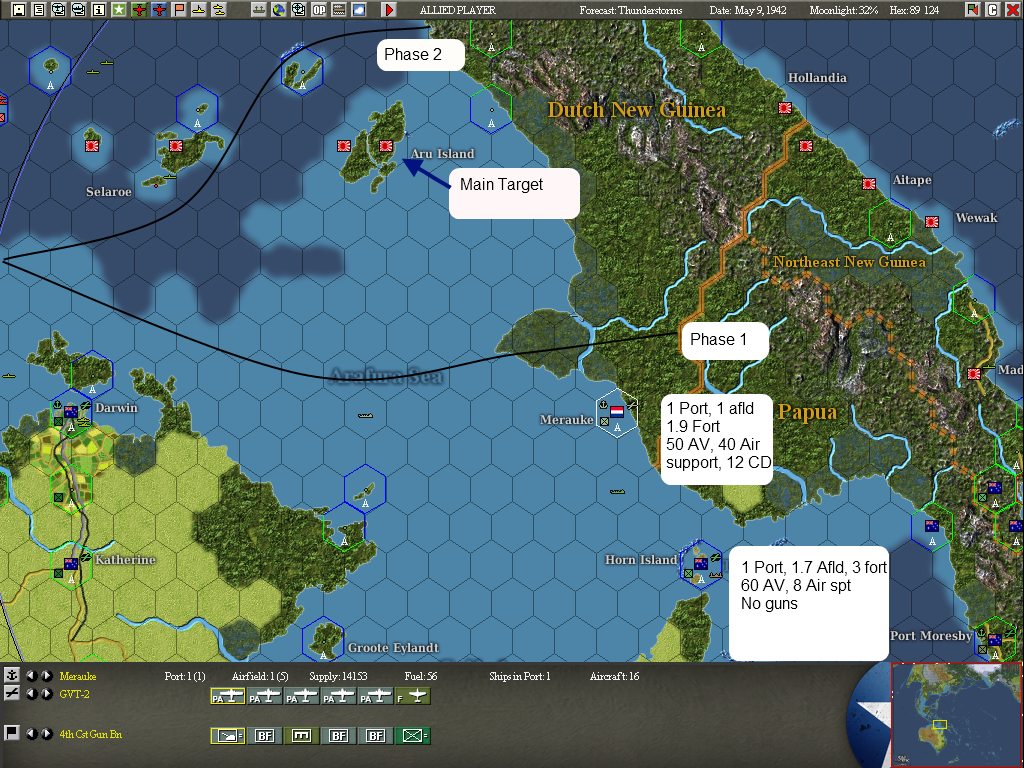
Task: Click the Katherine base flag on map
Action: [x=71, y=563]
